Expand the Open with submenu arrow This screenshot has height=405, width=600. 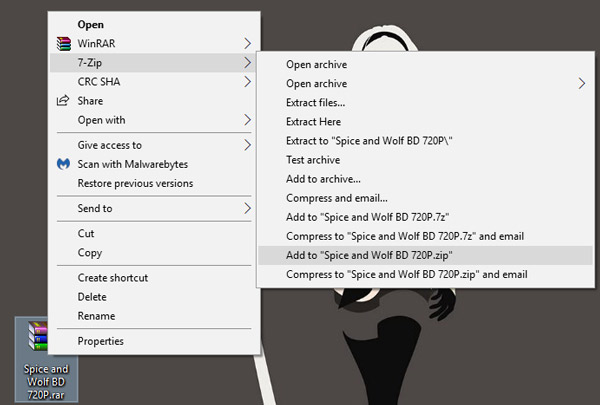tap(248, 120)
